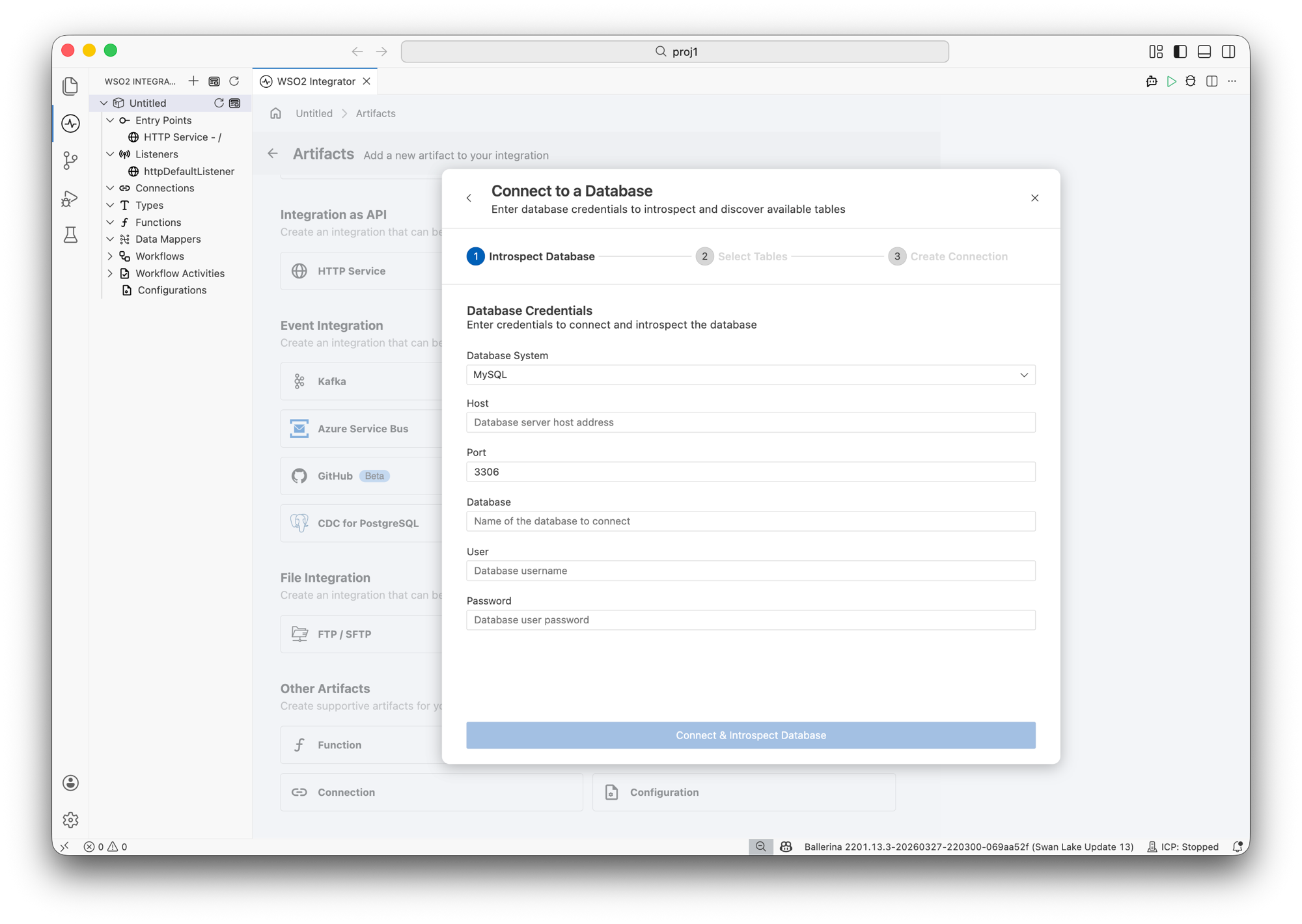Toggle the secondary side bar

[x=1228, y=51]
